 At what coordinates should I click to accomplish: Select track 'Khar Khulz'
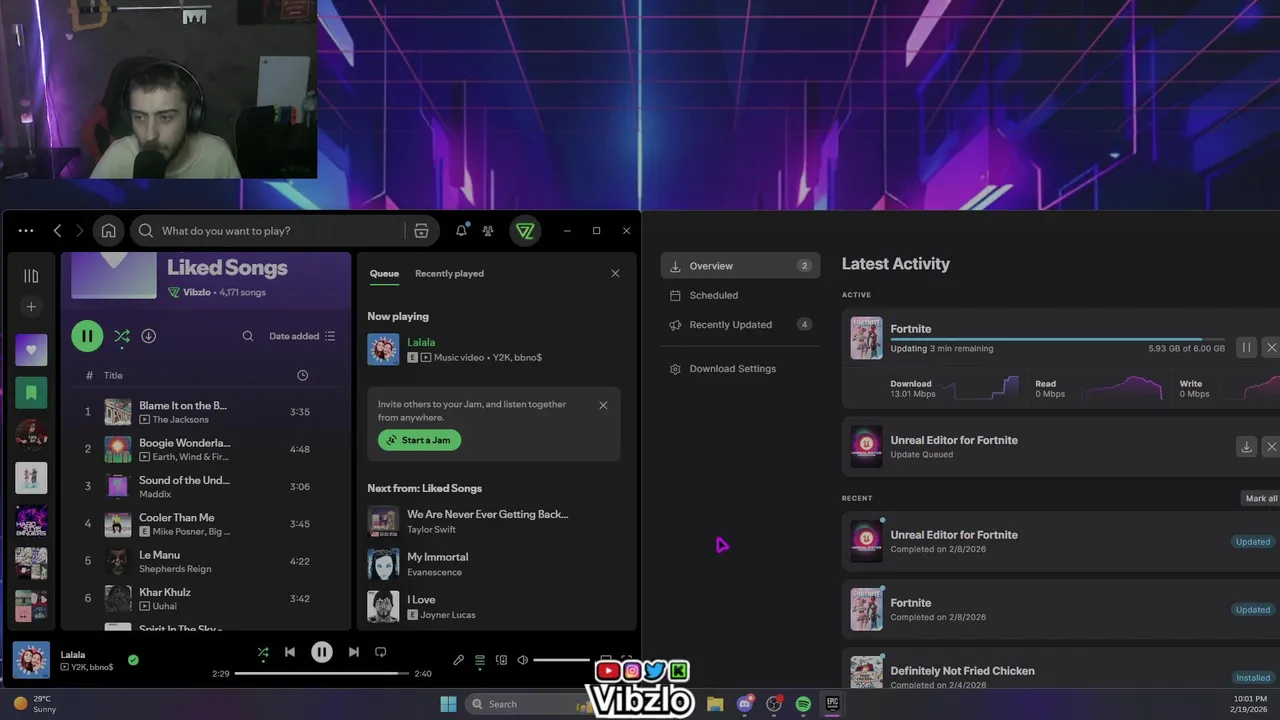(205, 598)
